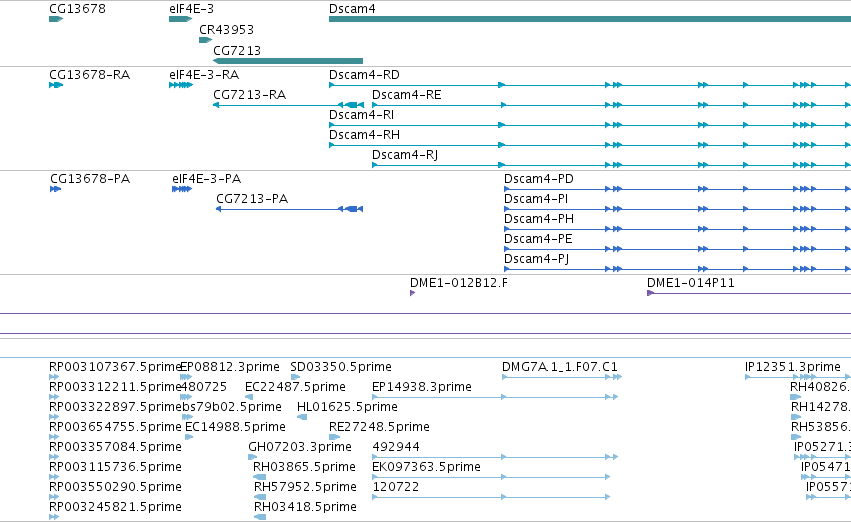
Task: Click GH07203.3prime EST label
Action: [x=300, y=447]
